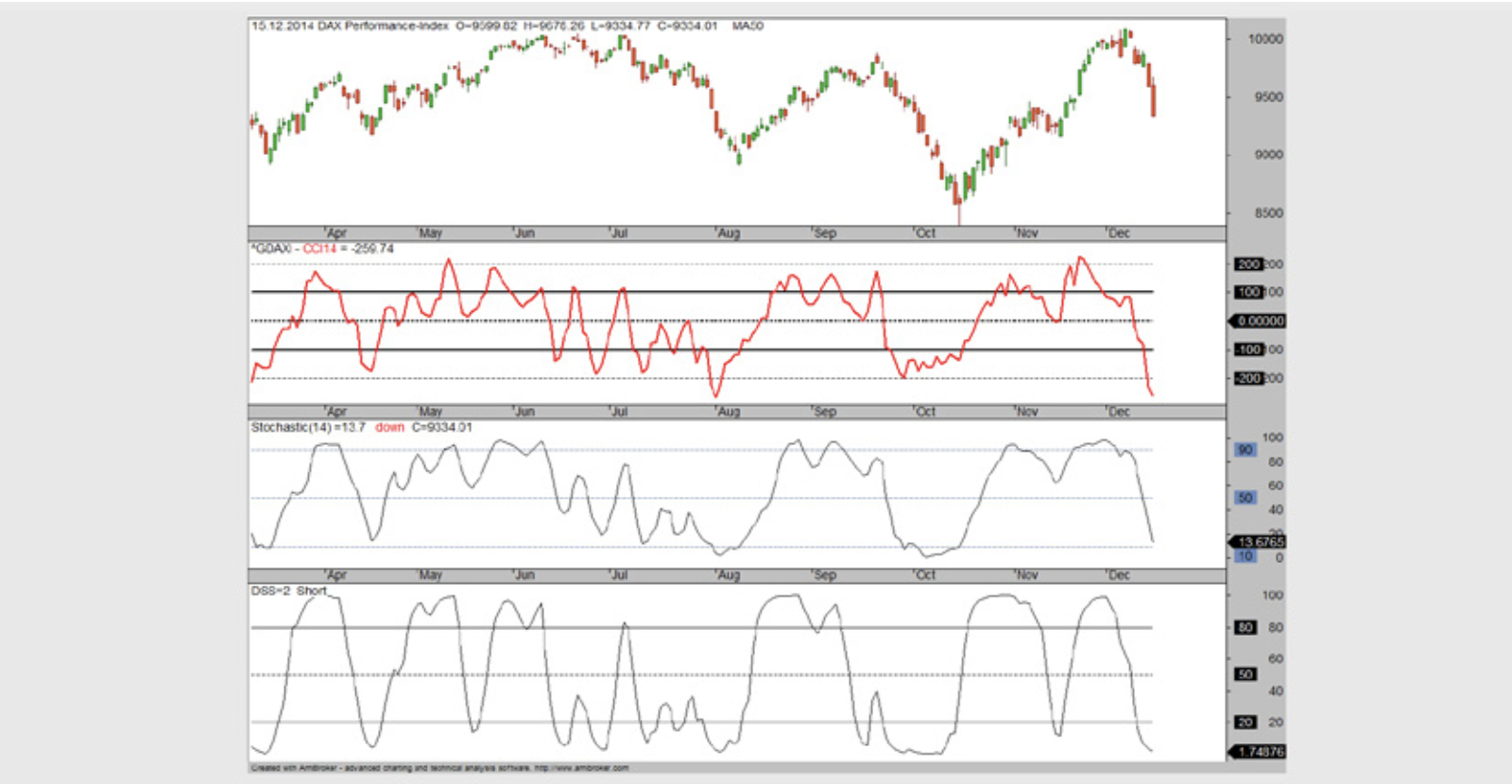1512x784 pixels.
Task: Click the Created with AmiBroker footer text
Action: pyautogui.click(x=440, y=768)
